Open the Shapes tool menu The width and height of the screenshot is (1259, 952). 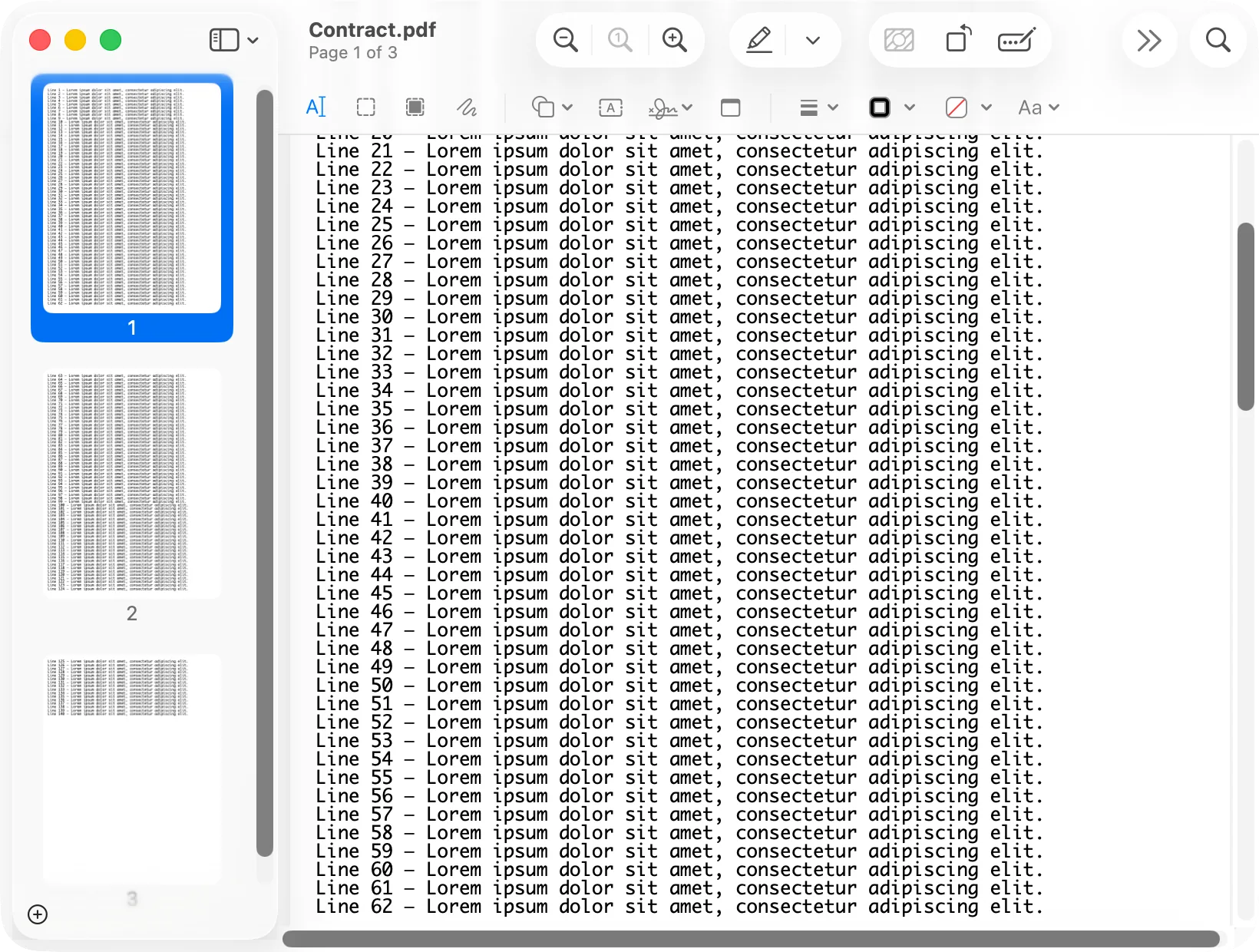point(552,107)
